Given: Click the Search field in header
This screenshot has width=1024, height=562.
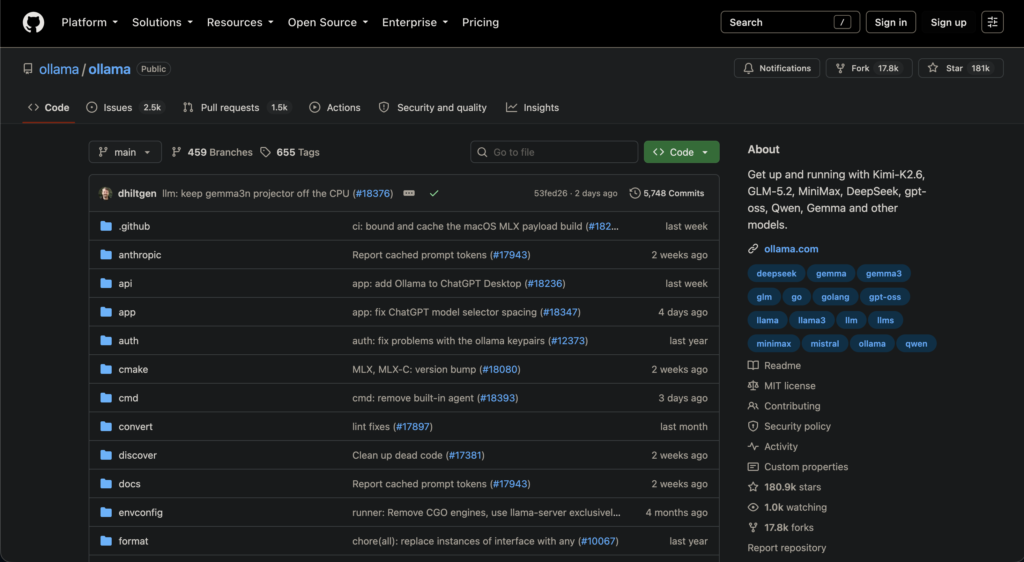Looking at the screenshot, I should point(790,22).
